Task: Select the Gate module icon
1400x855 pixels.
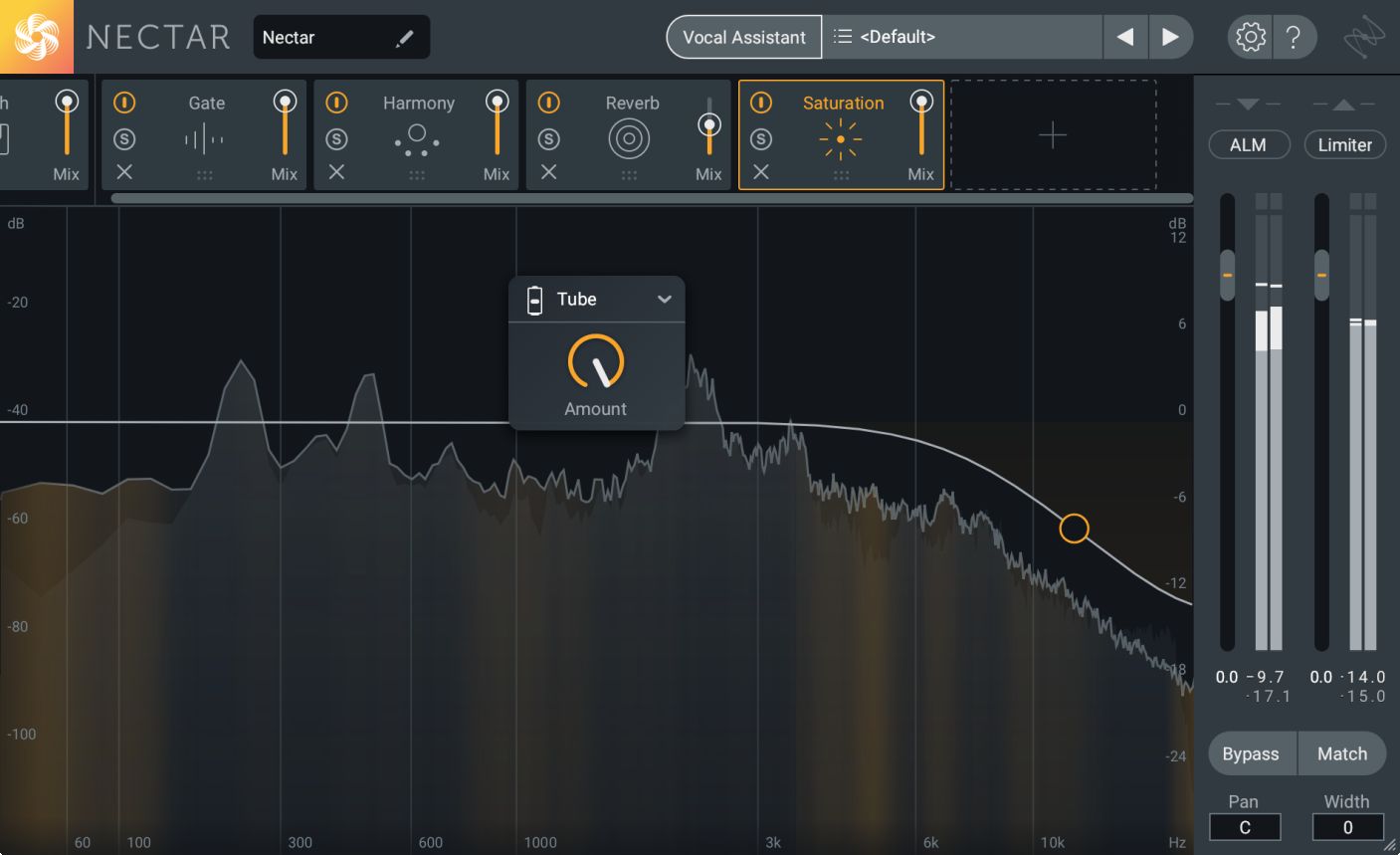Action: (x=204, y=139)
